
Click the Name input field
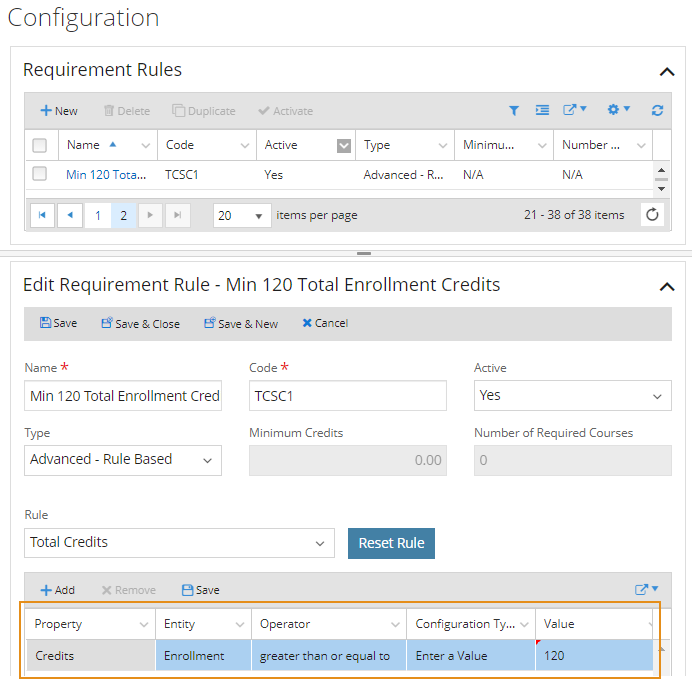123,396
